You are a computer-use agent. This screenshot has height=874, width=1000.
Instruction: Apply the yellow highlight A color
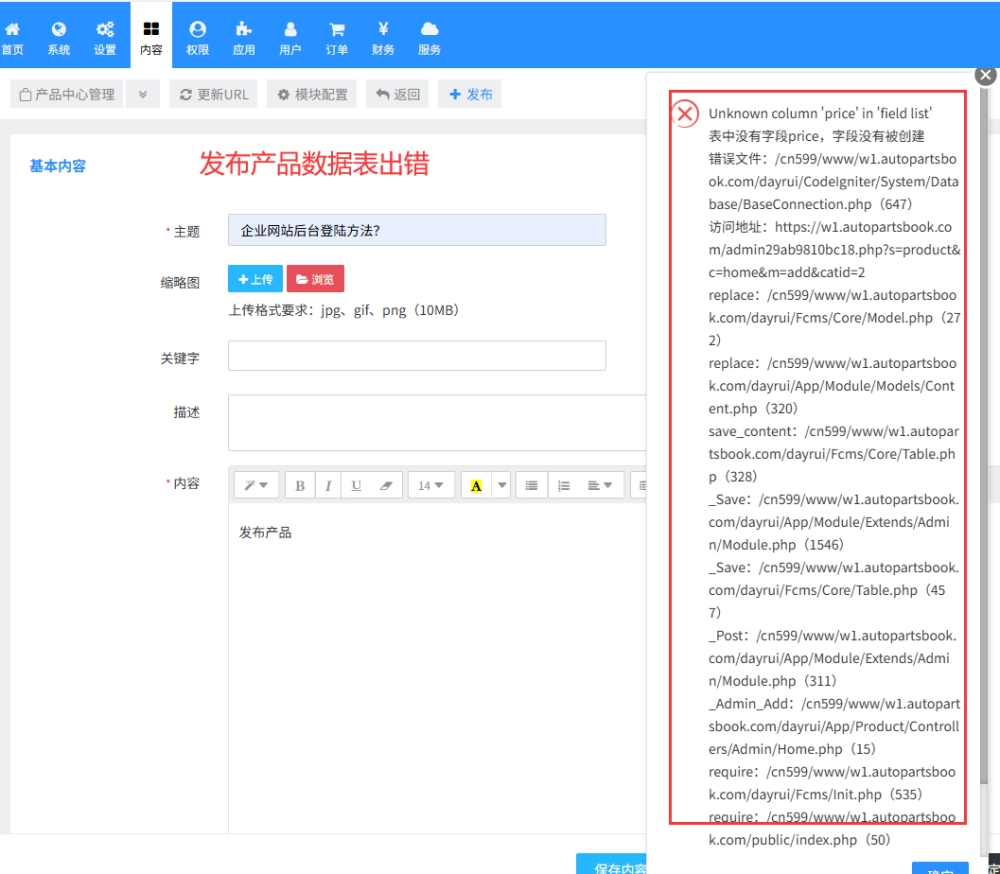(476, 485)
